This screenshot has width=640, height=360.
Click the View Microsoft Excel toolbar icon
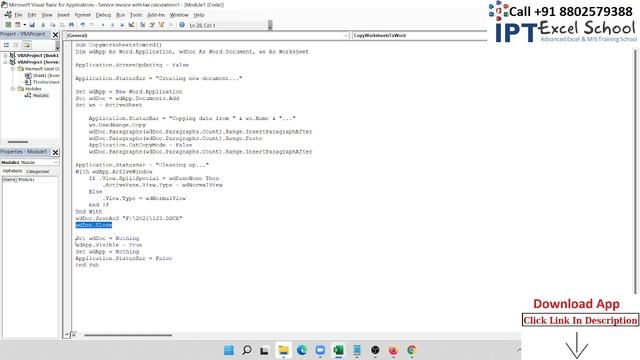tap(8, 25)
